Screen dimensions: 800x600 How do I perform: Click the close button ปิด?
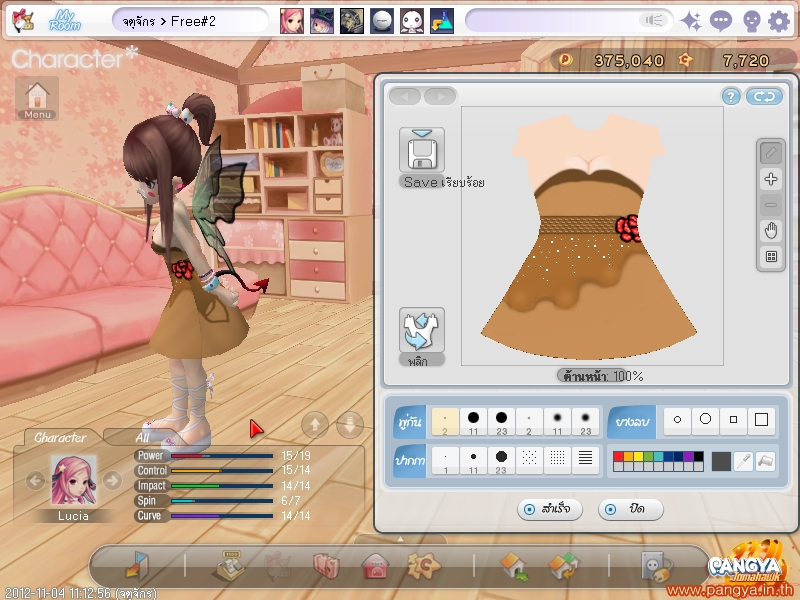pyautogui.click(x=631, y=509)
